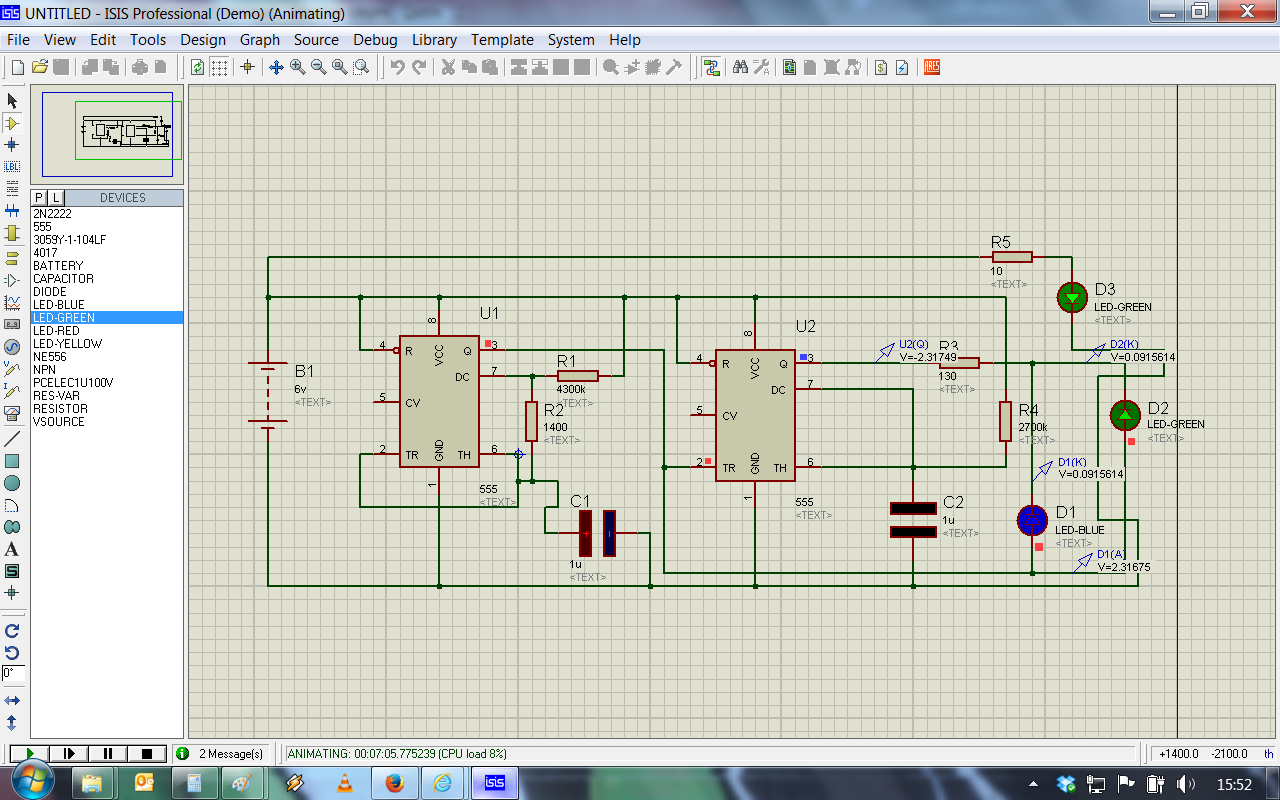Pause the animation
1280x800 pixels.
coord(108,753)
